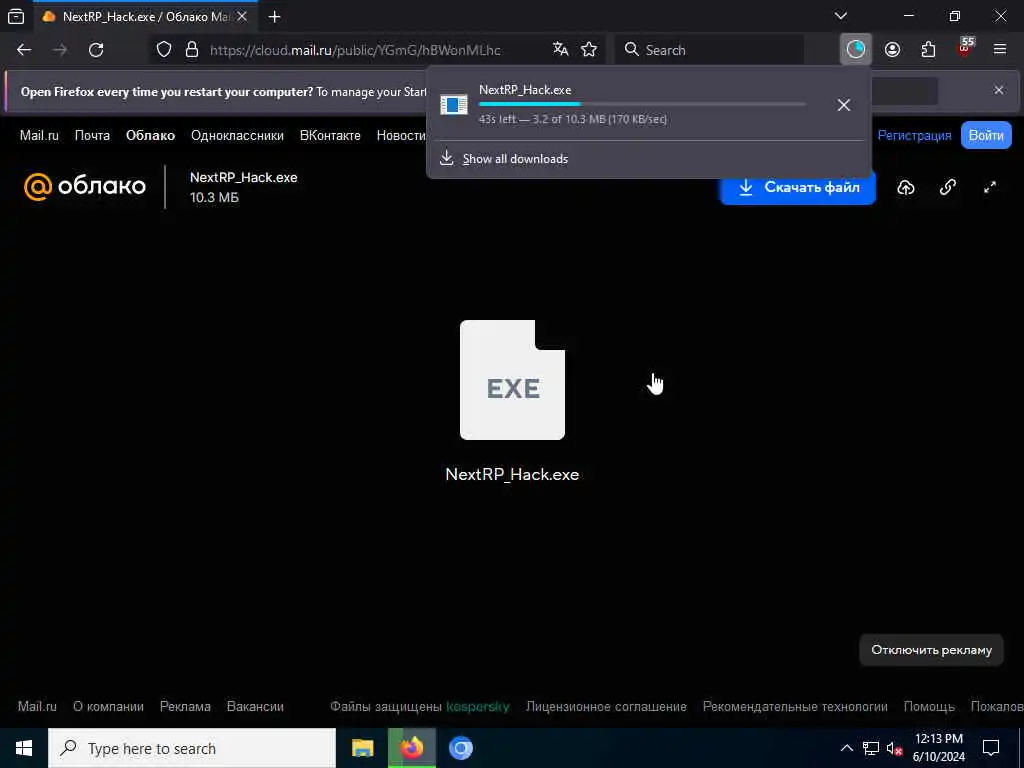Screen dimensions: 1024x768
Task: Open Новости navigation link
Action: click(x=401, y=135)
